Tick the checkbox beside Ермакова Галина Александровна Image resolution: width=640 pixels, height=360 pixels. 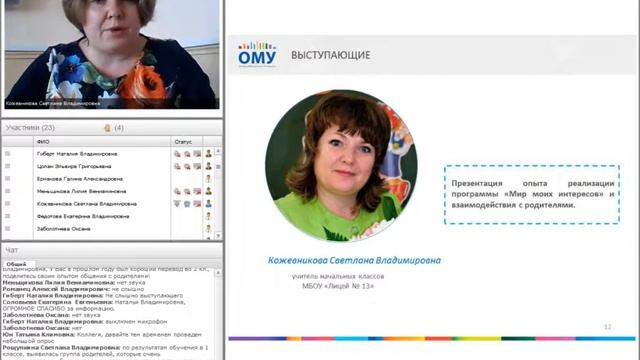click(7, 179)
